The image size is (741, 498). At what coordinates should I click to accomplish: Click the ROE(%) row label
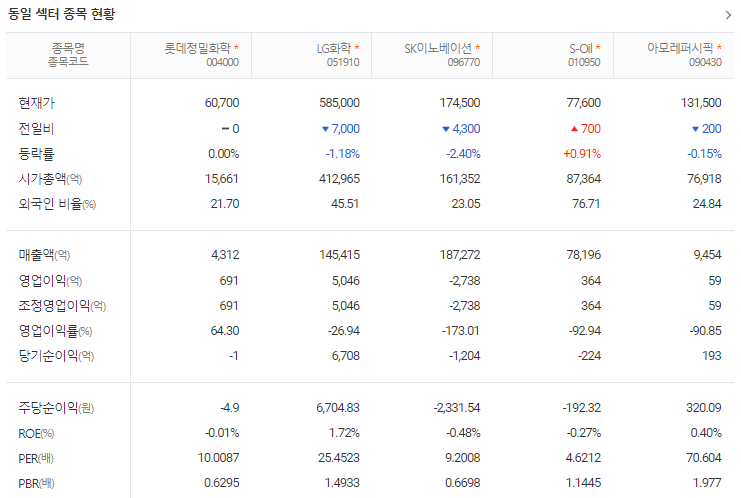(36, 433)
